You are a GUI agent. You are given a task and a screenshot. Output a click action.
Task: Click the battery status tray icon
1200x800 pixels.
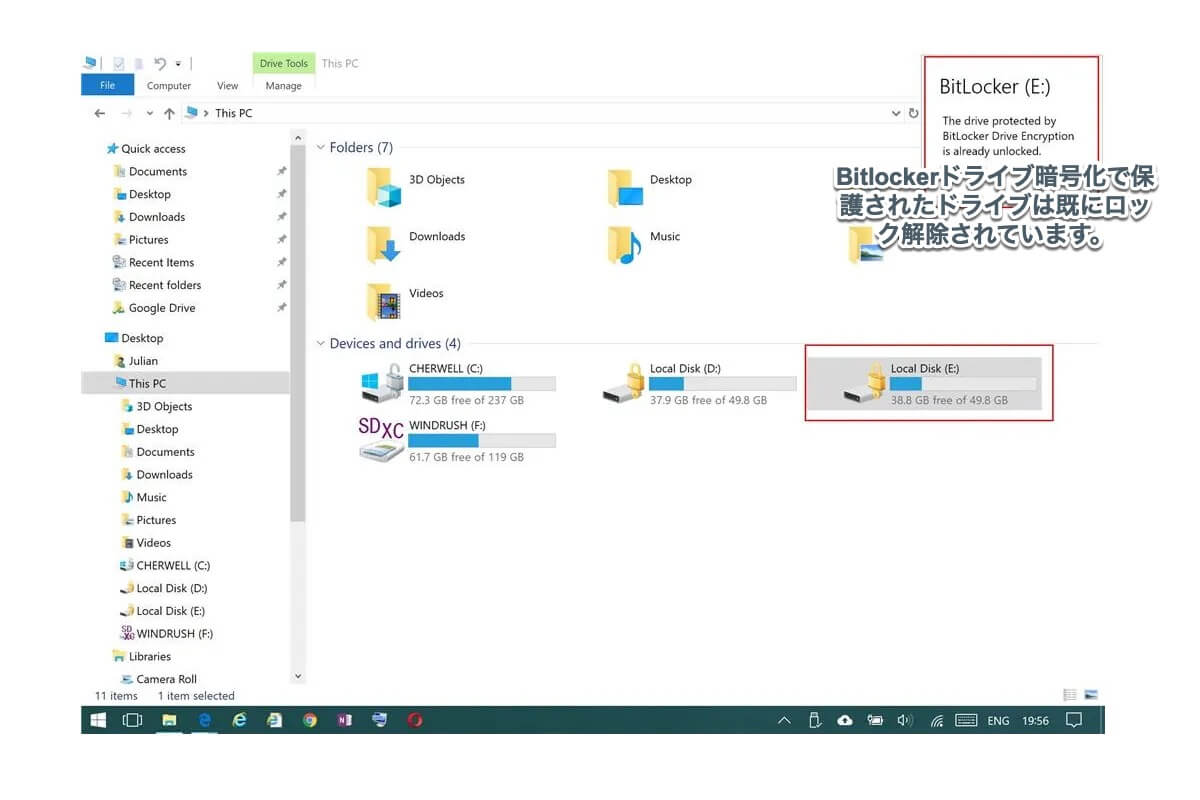point(875,720)
